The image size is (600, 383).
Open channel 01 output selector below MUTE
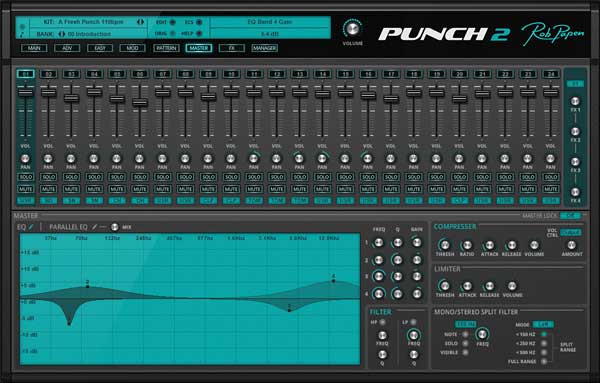click(25, 200)
